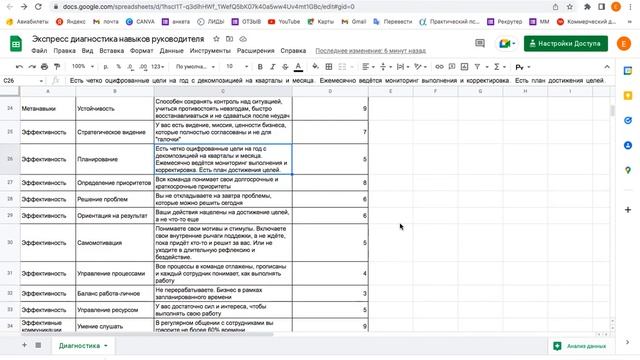Select the paint format tool
Viewport: 640px width, 360px height.
point(57,67)
